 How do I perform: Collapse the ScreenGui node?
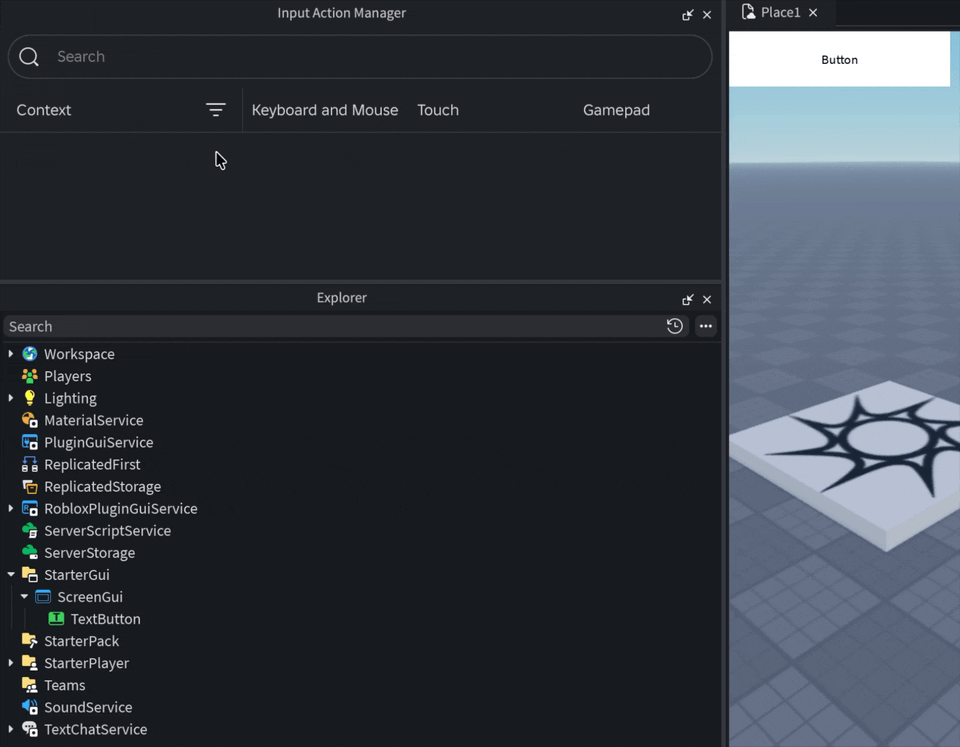[x=24, y=596]
